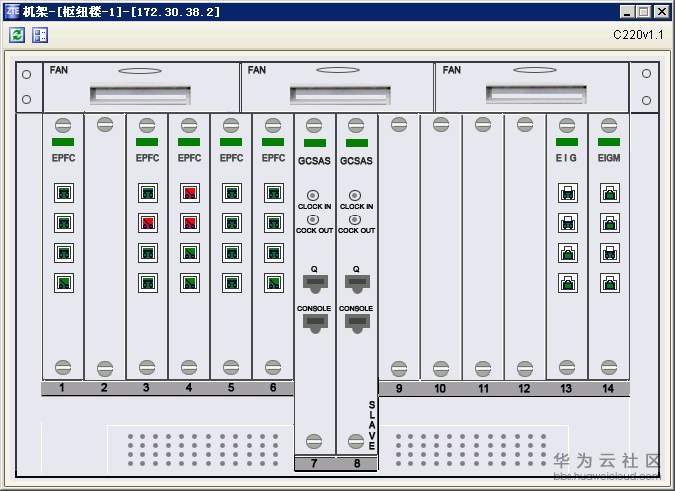Select first port on slot 6 EPFC card

(x=274, y=193)
